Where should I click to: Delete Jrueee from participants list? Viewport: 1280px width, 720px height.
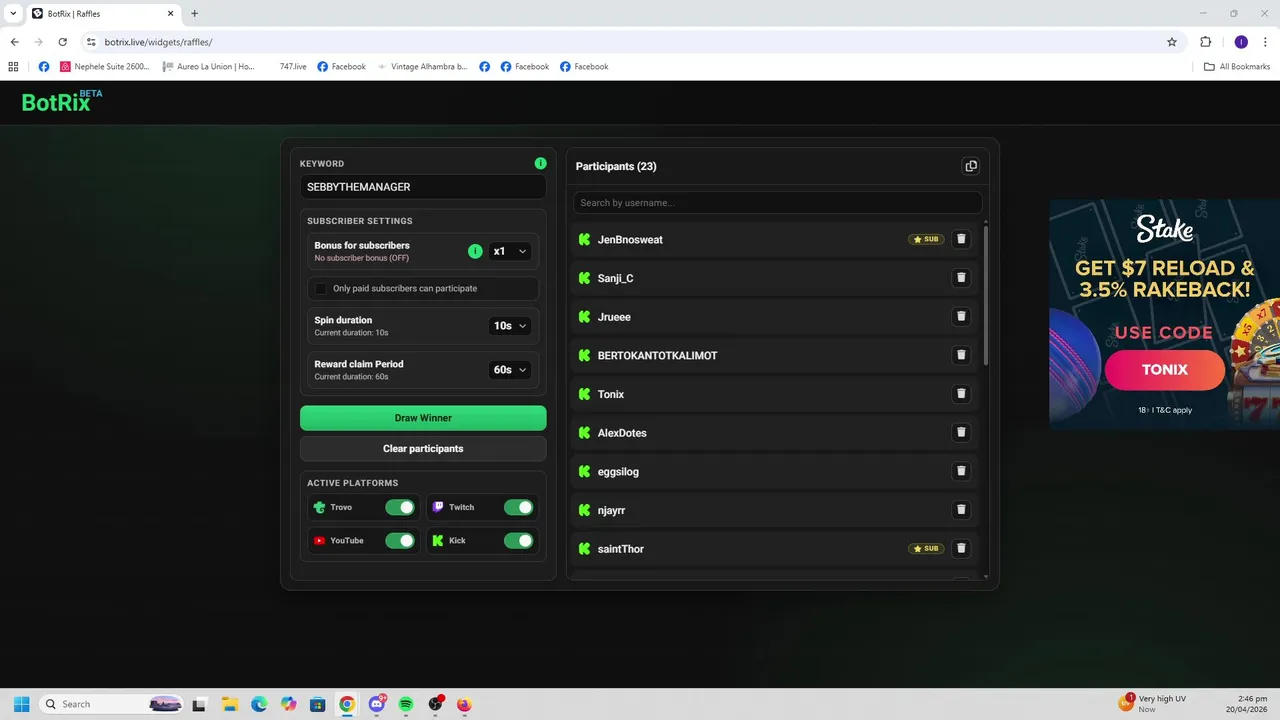coord(961,317)
